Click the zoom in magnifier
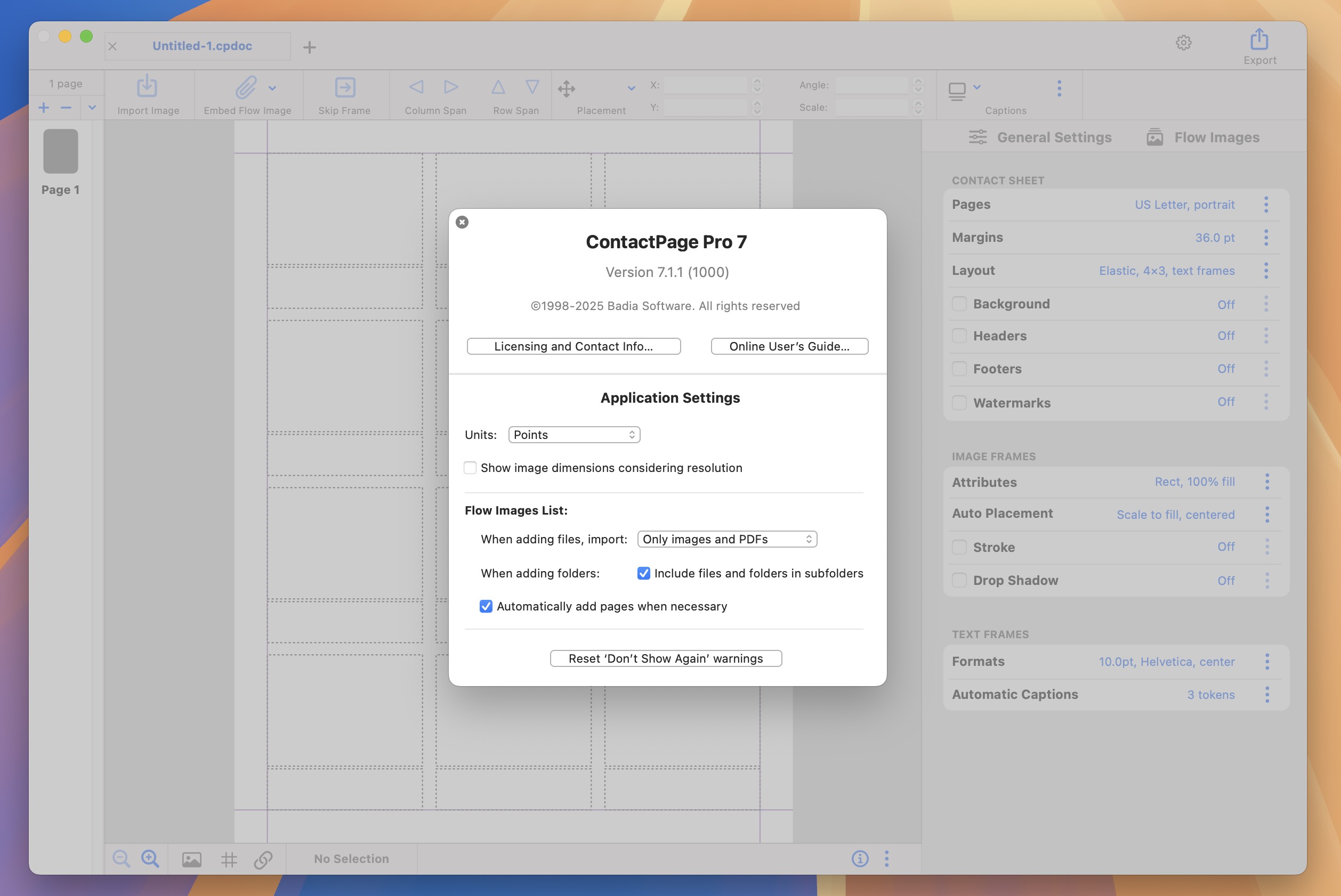Screen dimensions: 1341x896 [x=150, y=858]
